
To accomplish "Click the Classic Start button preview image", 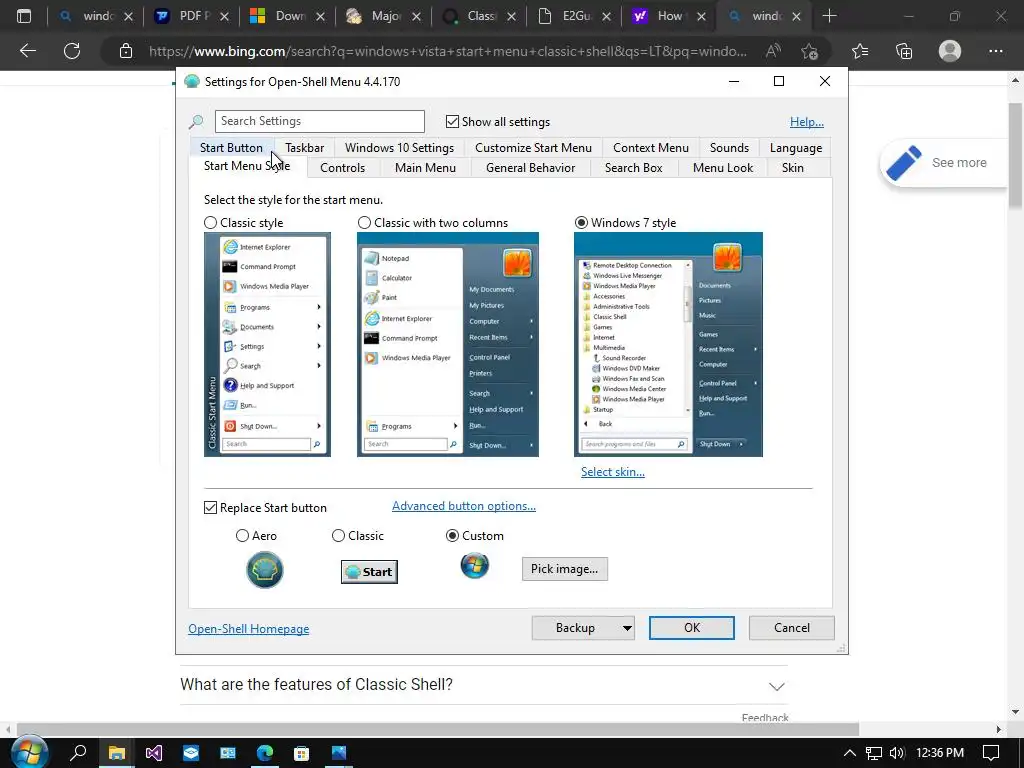I will point(369,571).
